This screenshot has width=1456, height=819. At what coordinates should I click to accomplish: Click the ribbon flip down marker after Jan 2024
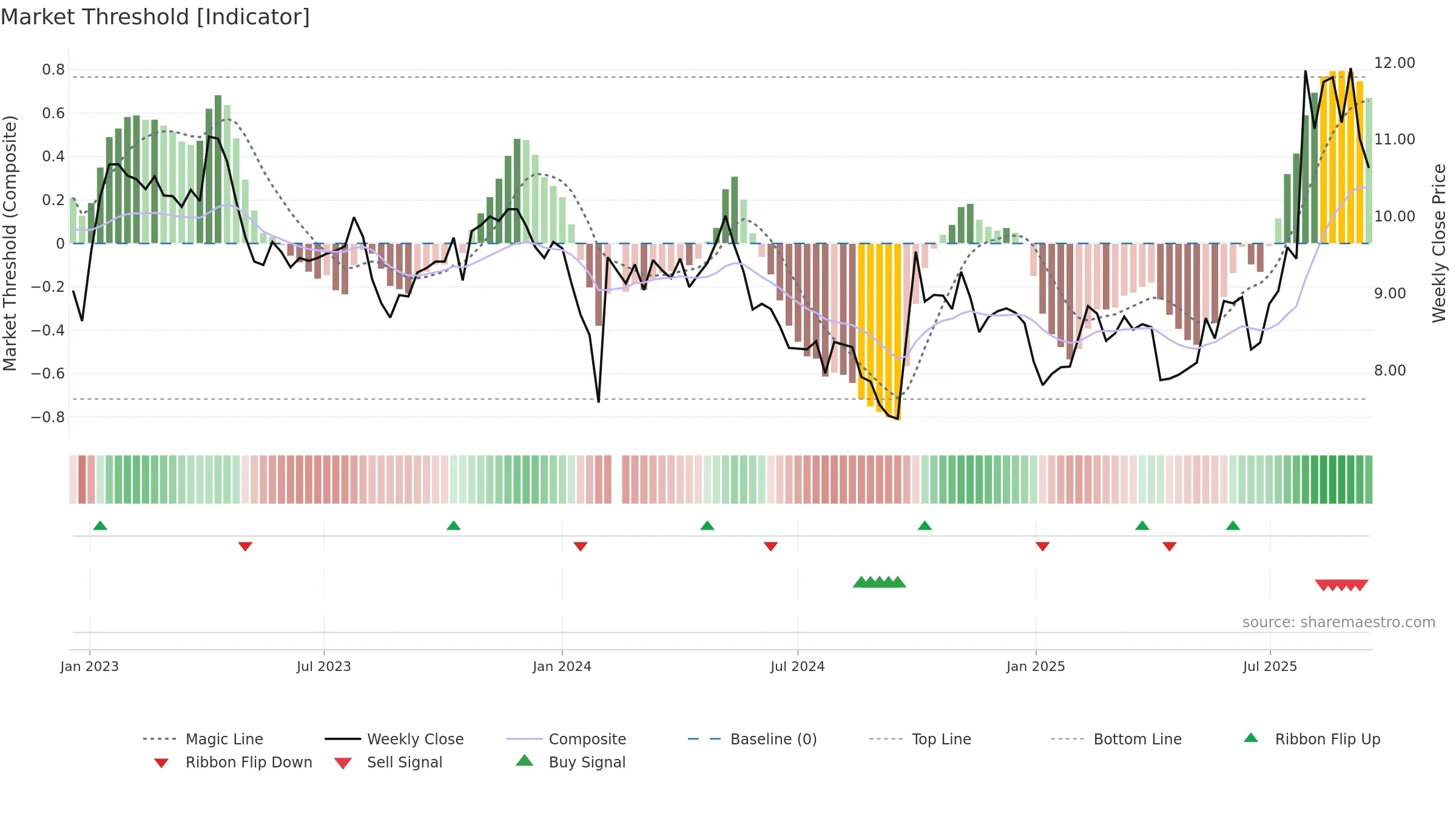pyautogui.click(x=581, y=547)
